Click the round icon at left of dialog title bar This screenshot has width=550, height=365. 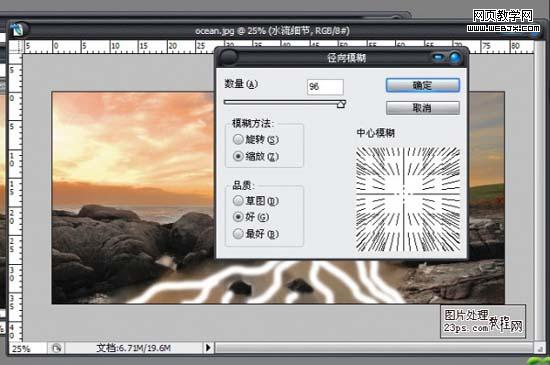pyautogui.click(x=229, y=57)
